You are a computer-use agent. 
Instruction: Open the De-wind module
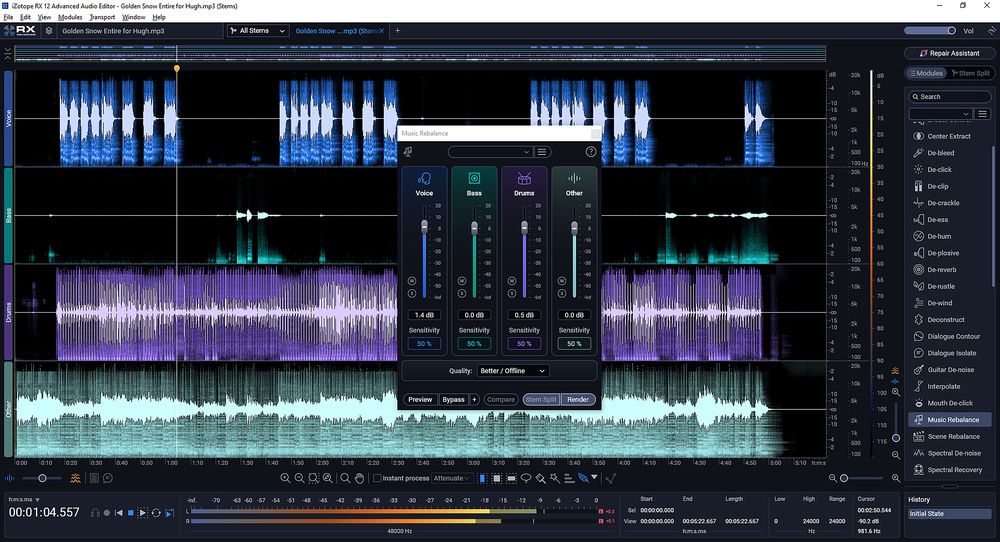pos(949,303)
